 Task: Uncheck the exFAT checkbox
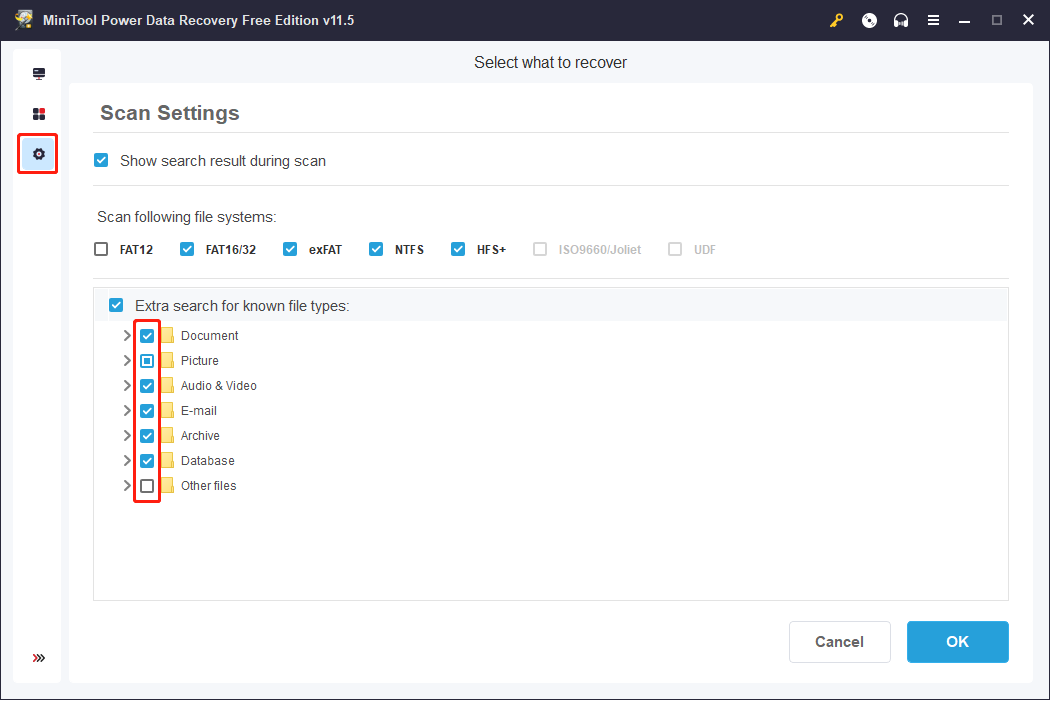pos(290,249)
